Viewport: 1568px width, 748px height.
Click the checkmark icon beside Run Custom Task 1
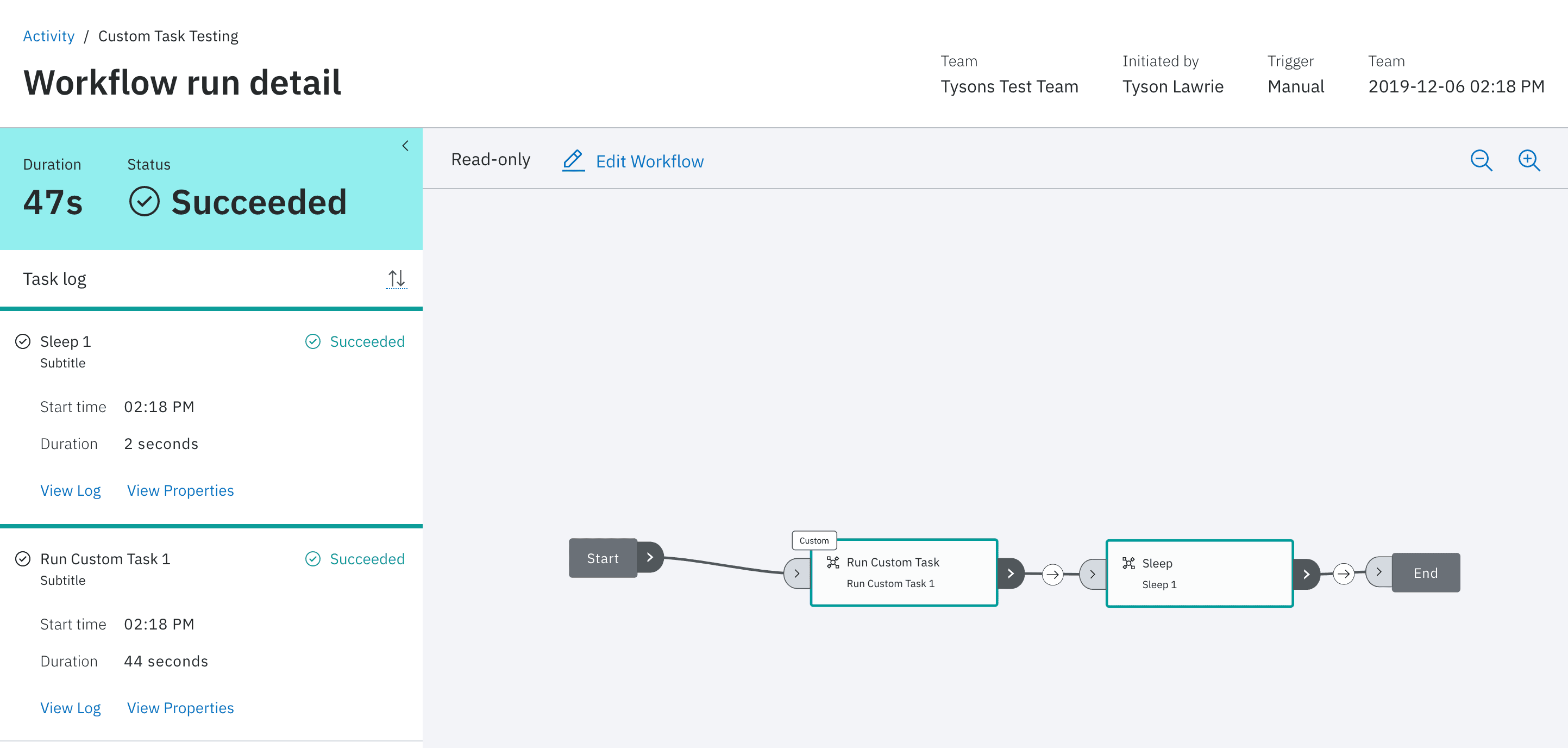(22, 559)
